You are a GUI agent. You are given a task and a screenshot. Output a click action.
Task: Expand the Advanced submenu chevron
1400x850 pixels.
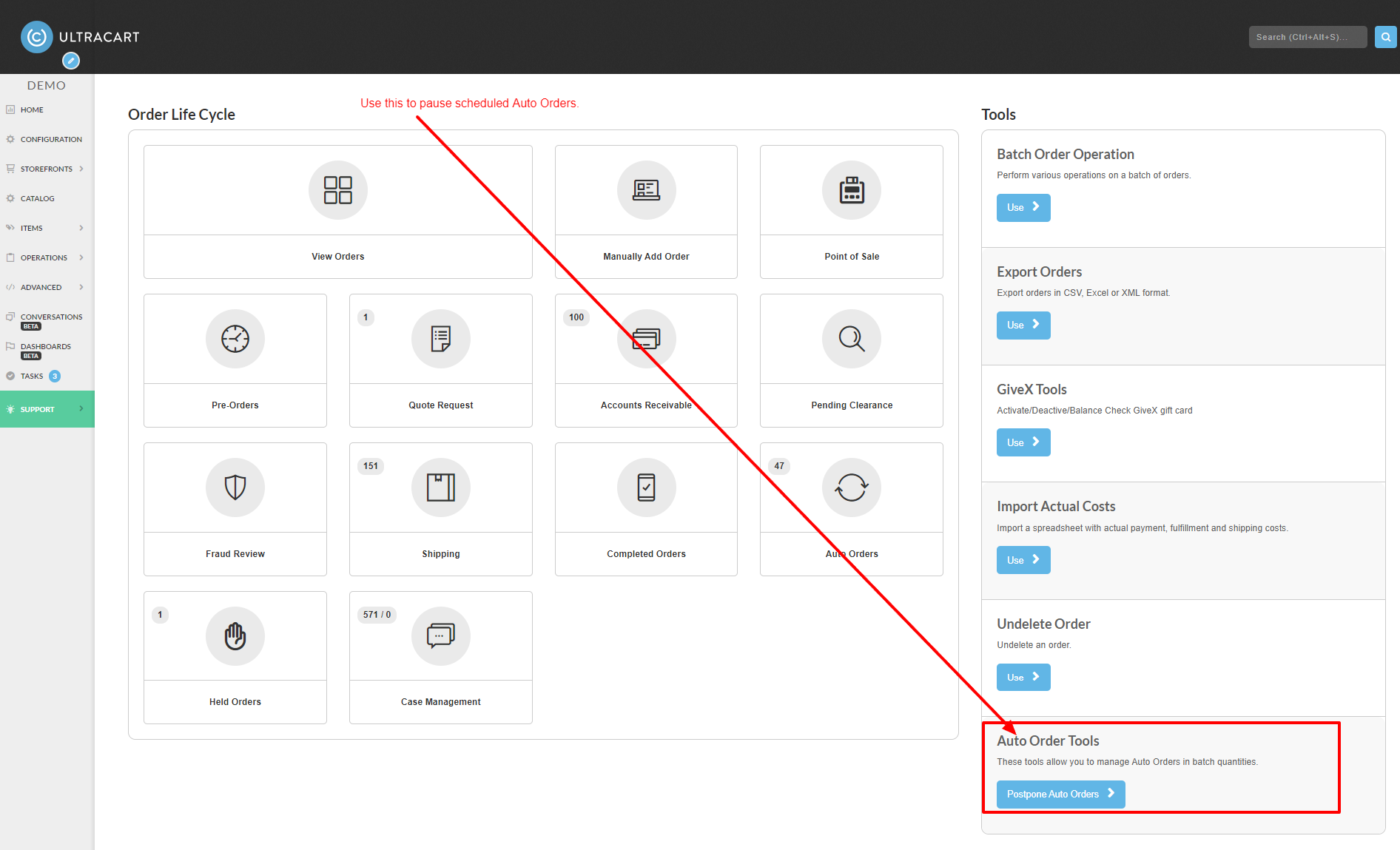click(x=81, y=287)
